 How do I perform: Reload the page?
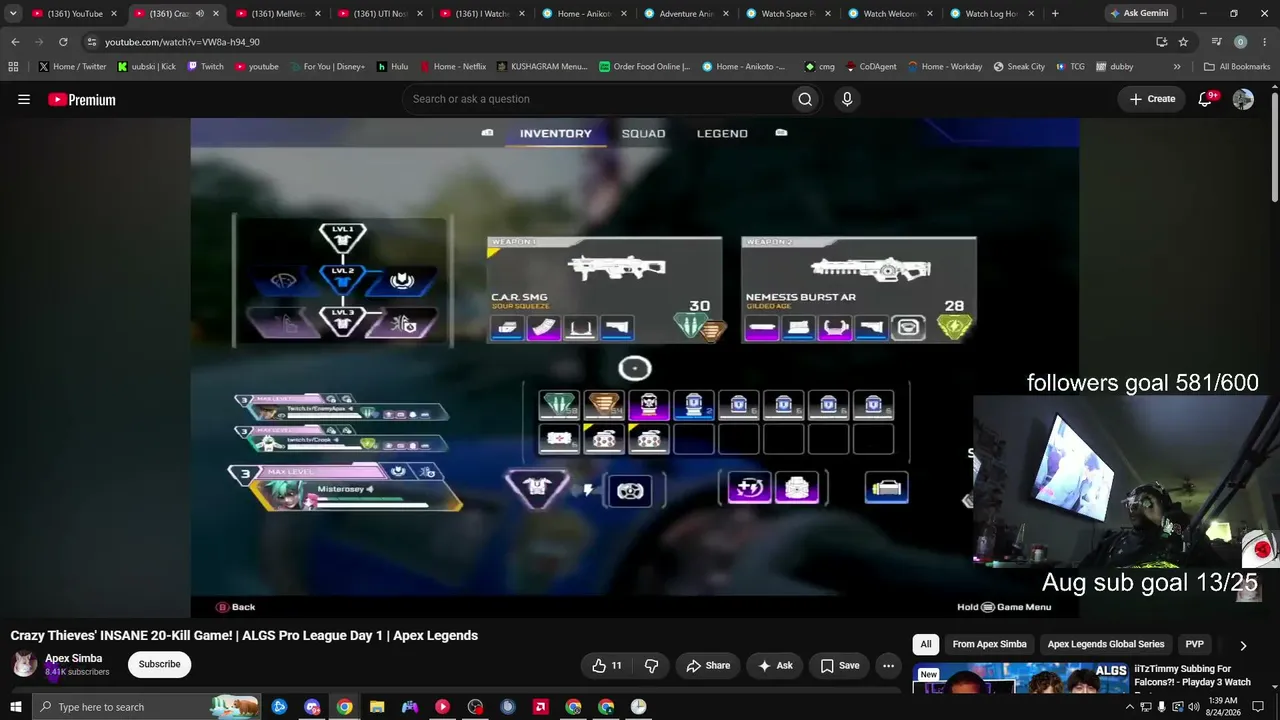pyautogui.click(x=63, y=42)
